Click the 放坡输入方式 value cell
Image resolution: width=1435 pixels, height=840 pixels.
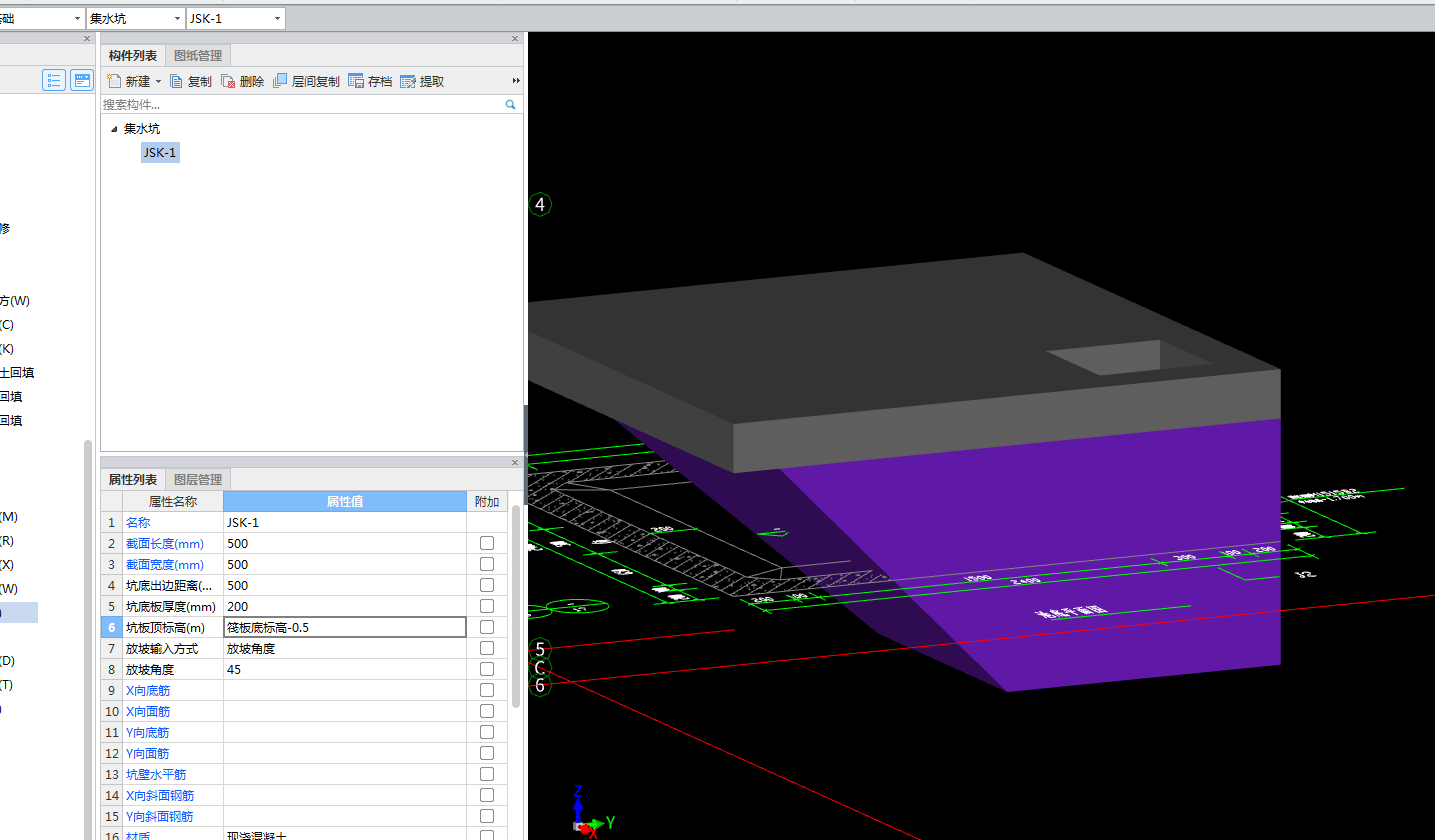click(345, 648)
